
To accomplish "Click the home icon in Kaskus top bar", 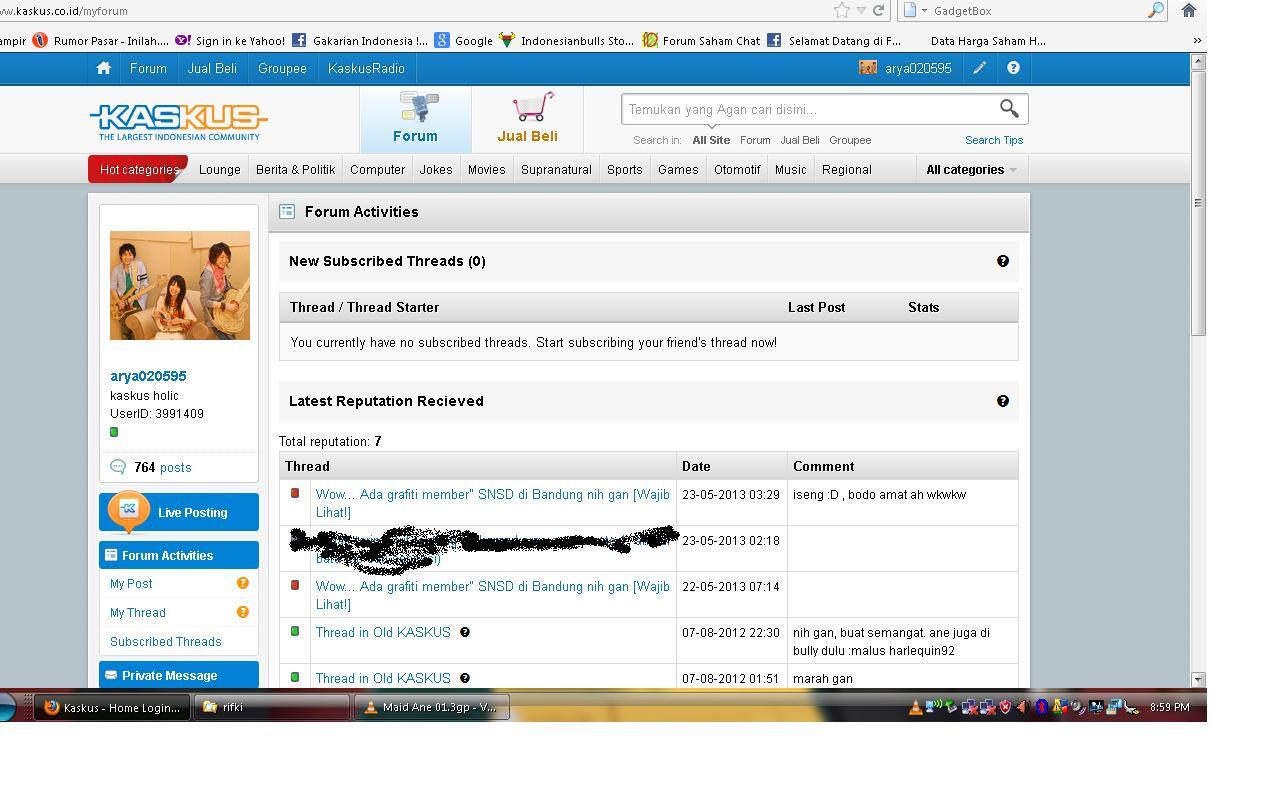I will (103, 68).
